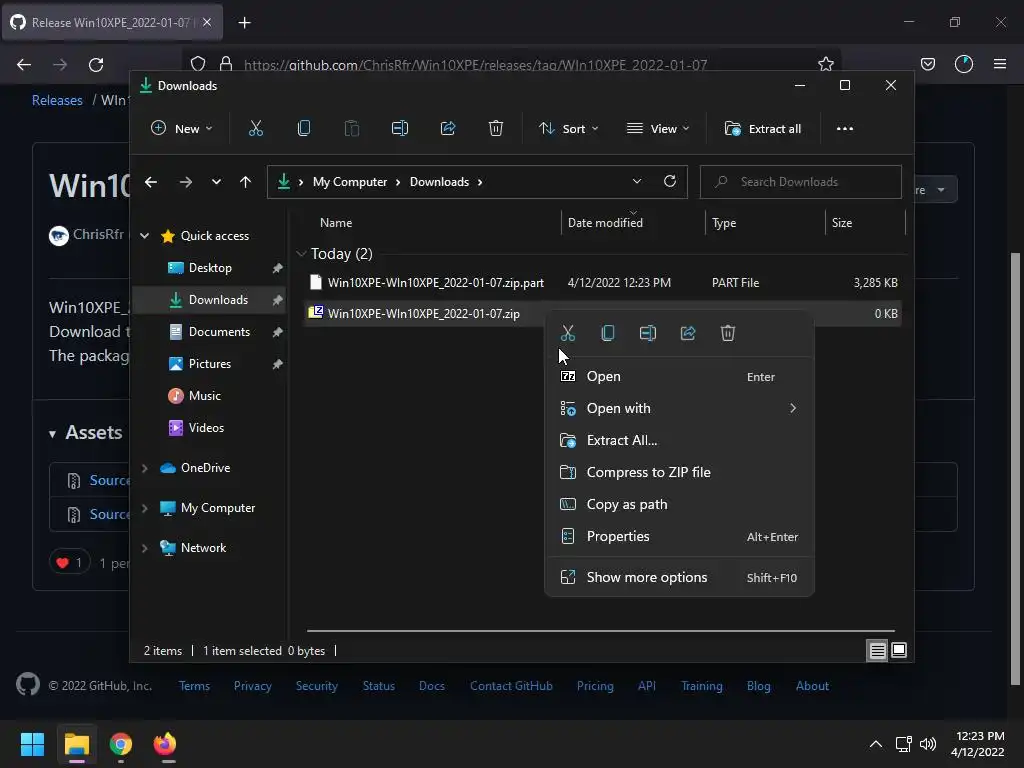Click File Explorer taskbar icon

pyautogui.click(x=77, y=744)
